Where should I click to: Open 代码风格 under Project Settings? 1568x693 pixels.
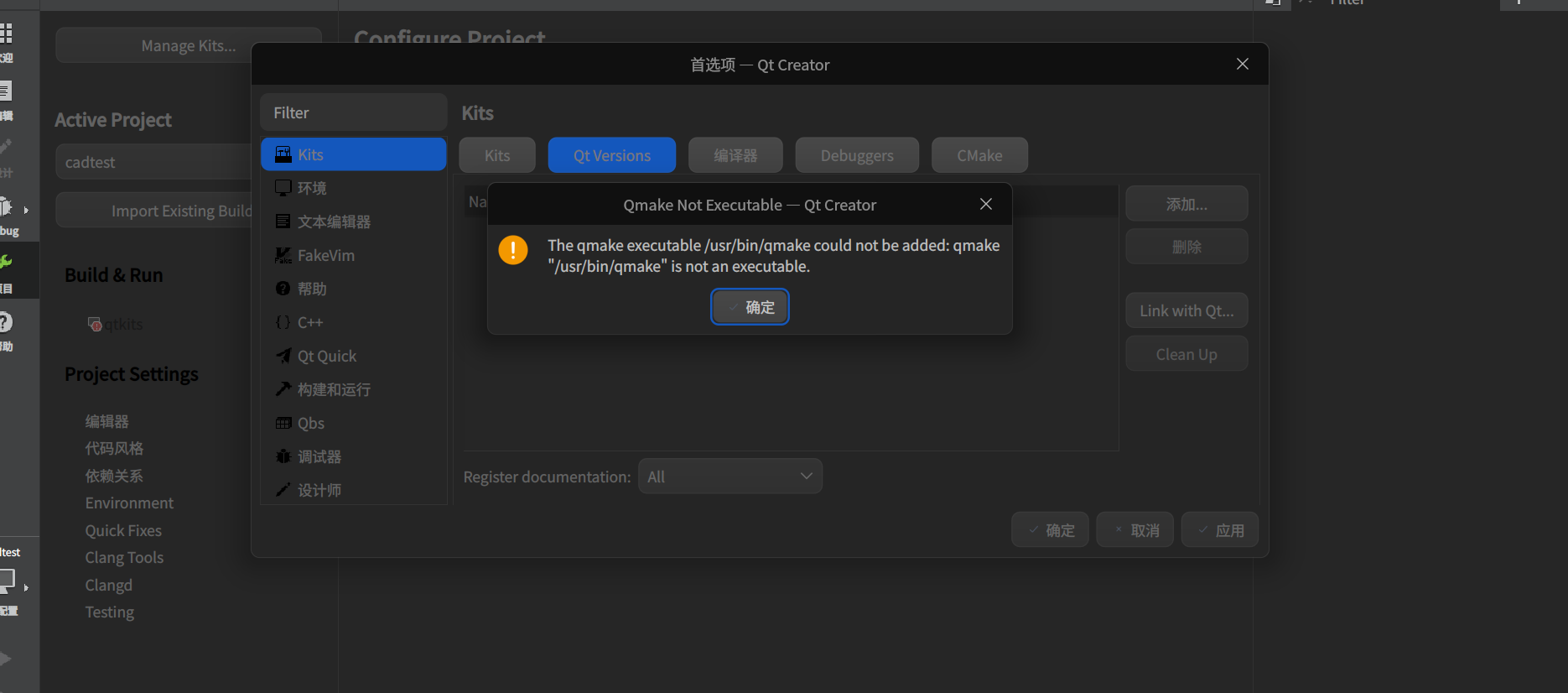[x=114, y=448]
